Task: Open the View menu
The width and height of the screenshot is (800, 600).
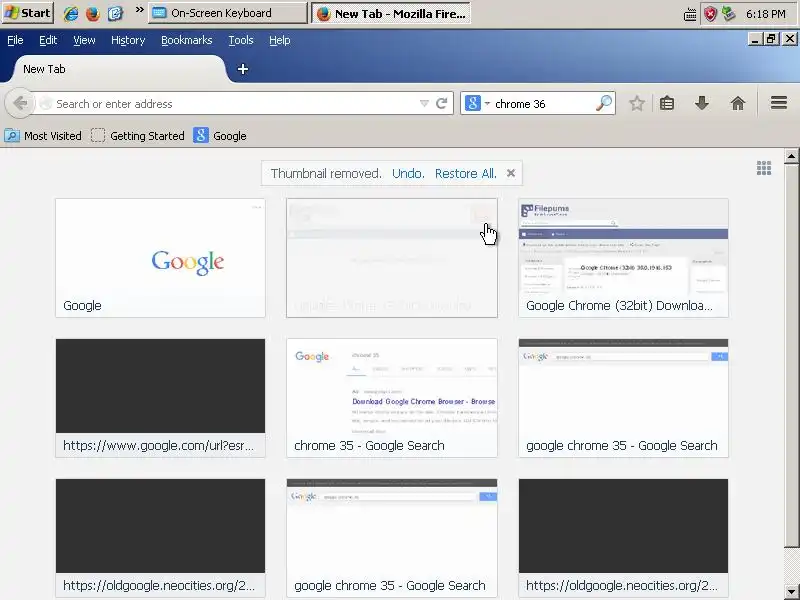Action: click(x=84, y=40)
